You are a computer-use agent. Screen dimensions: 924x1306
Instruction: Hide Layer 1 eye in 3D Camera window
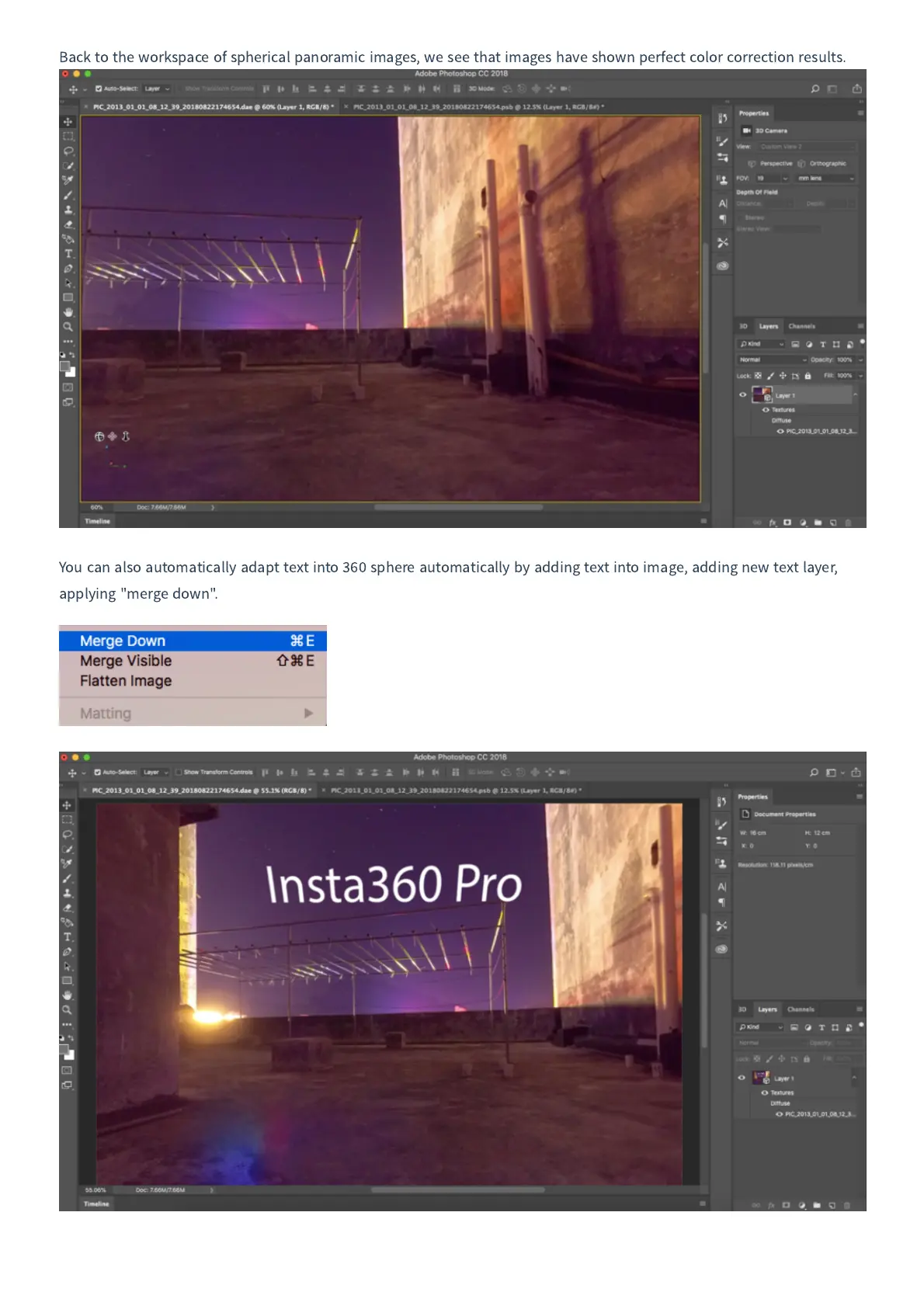[742, 394]
